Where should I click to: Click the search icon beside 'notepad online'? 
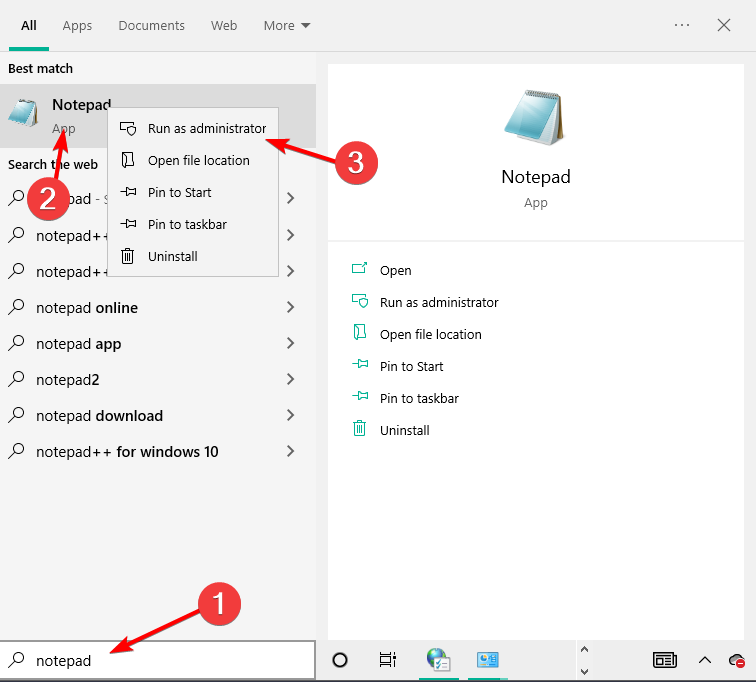coord(16,307)
